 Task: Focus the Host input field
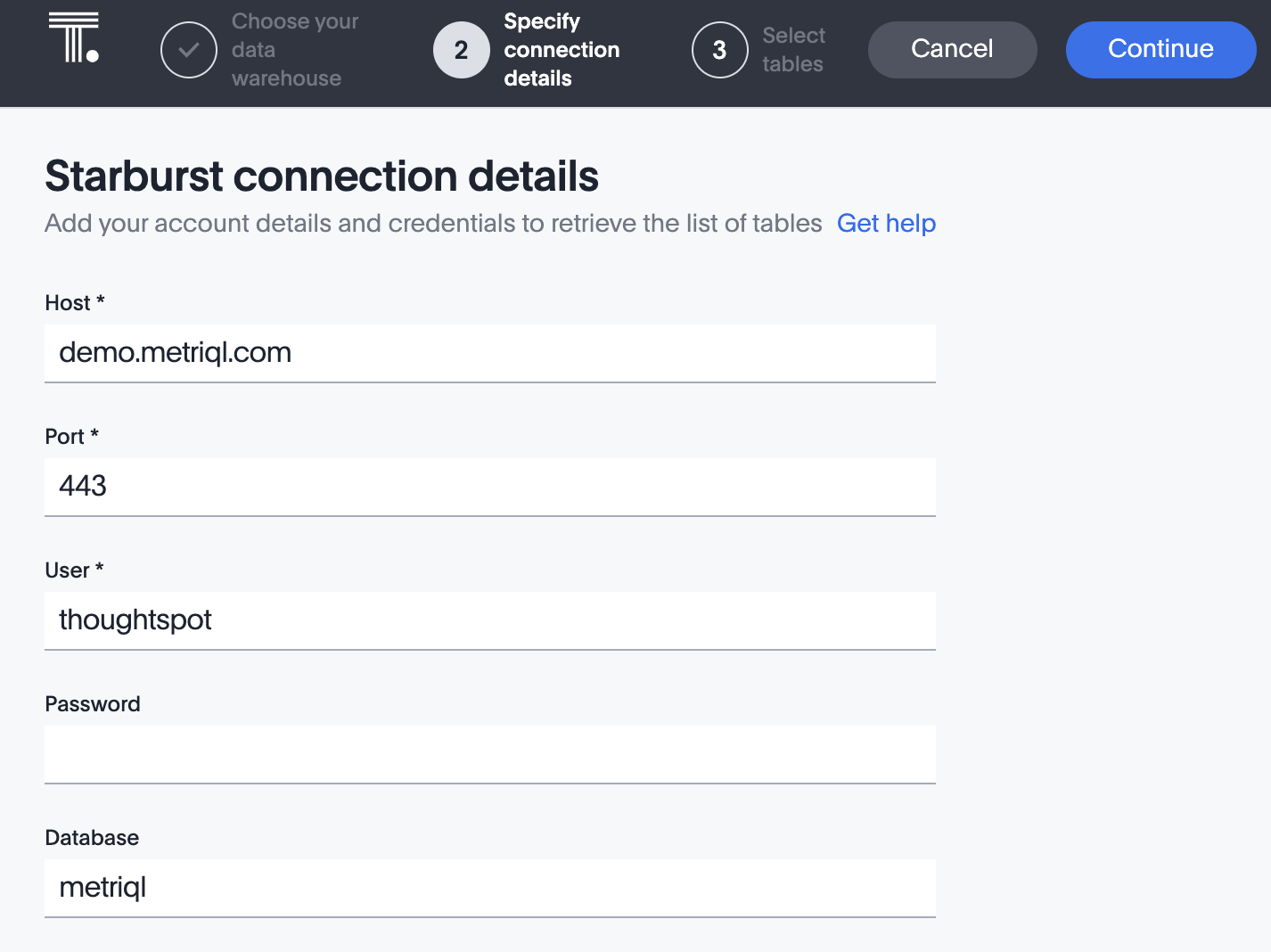click(x=490, y=353)
